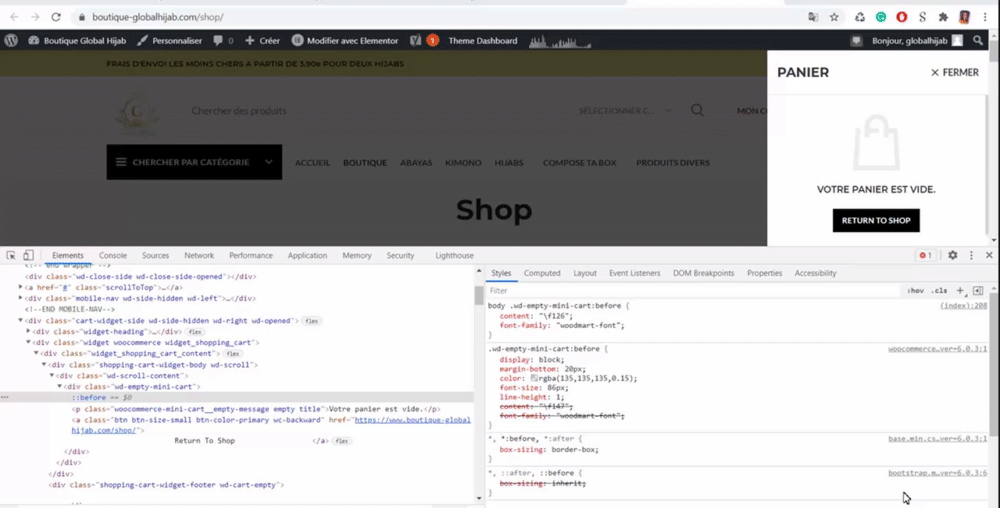Click the new style rule plus icon

[960, 291]
